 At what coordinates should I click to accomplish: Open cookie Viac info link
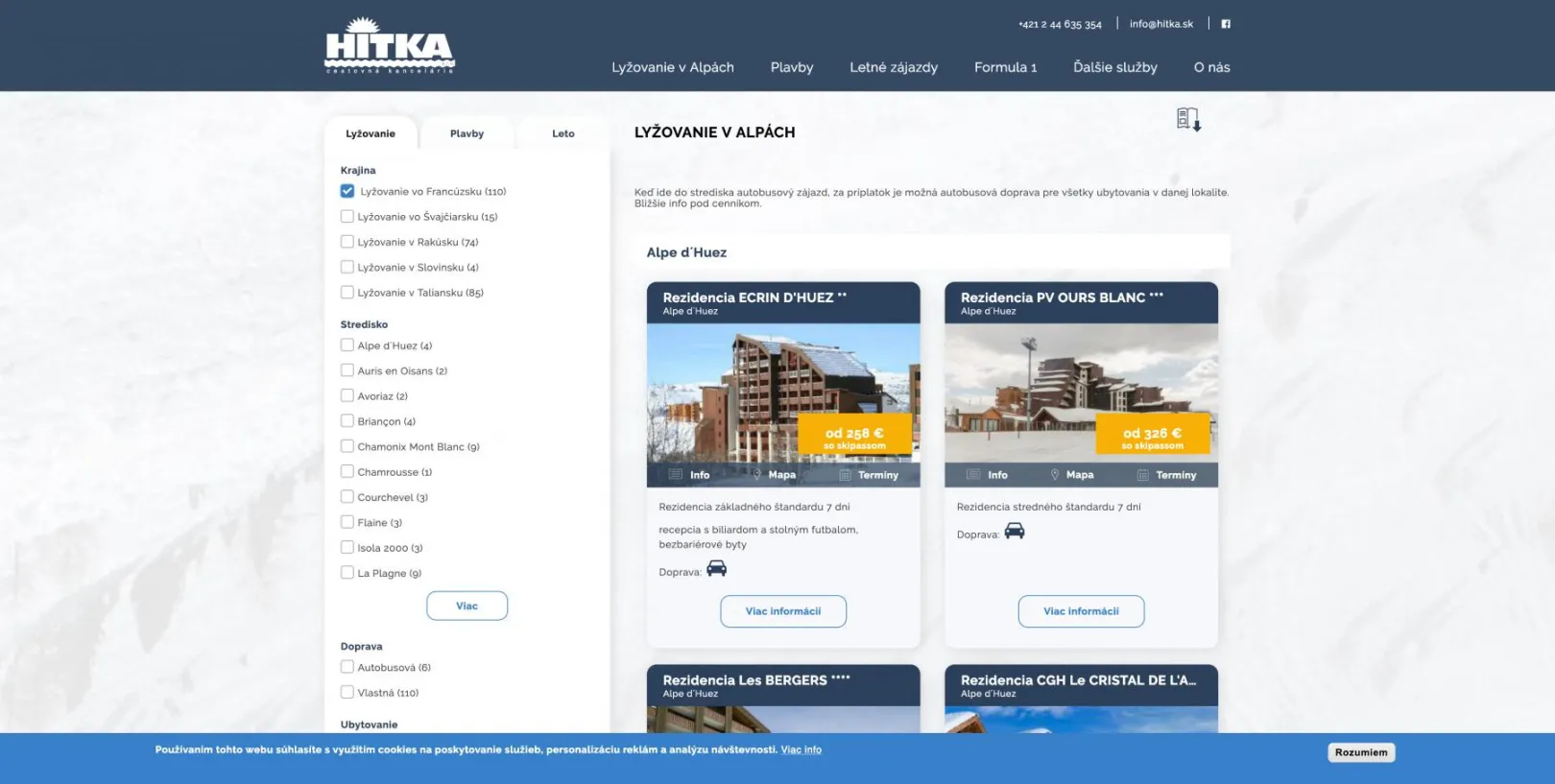coord(801,750)
